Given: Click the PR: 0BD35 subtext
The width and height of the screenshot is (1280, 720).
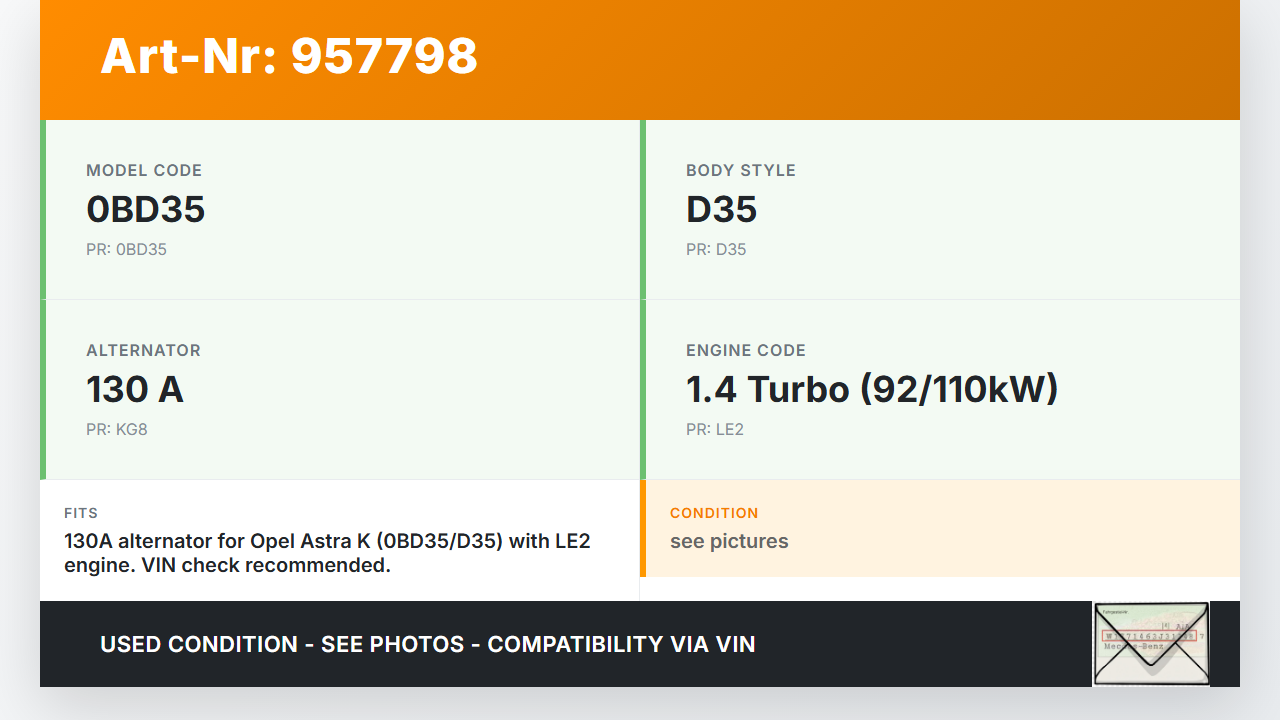Looking at the screenshot, I should click(x=126, y=249).
